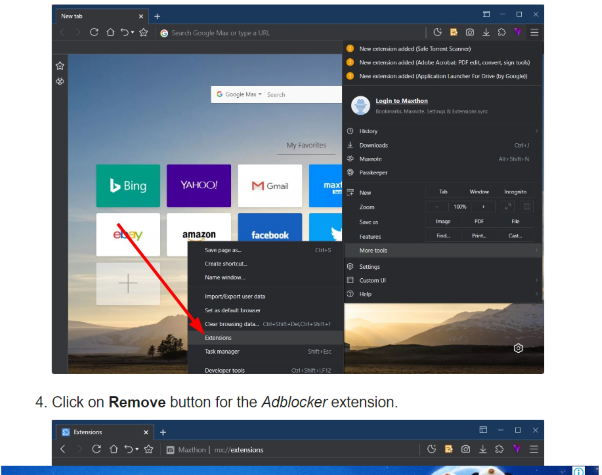
Task: Open the wallpaper settings gear on new tab page
Action: 519,348
